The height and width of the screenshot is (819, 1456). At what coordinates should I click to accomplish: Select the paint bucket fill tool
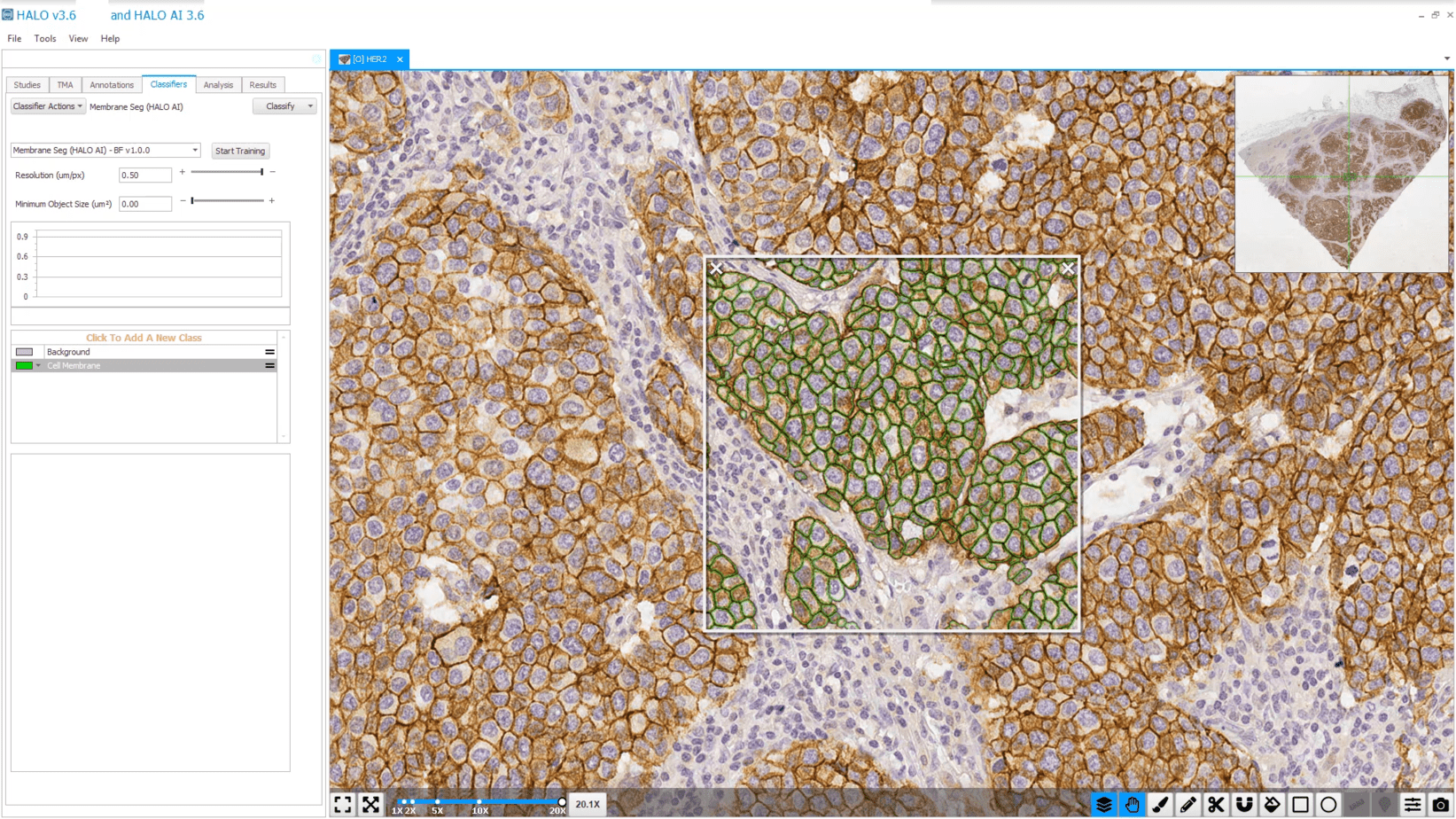(x=1273, y=805)
